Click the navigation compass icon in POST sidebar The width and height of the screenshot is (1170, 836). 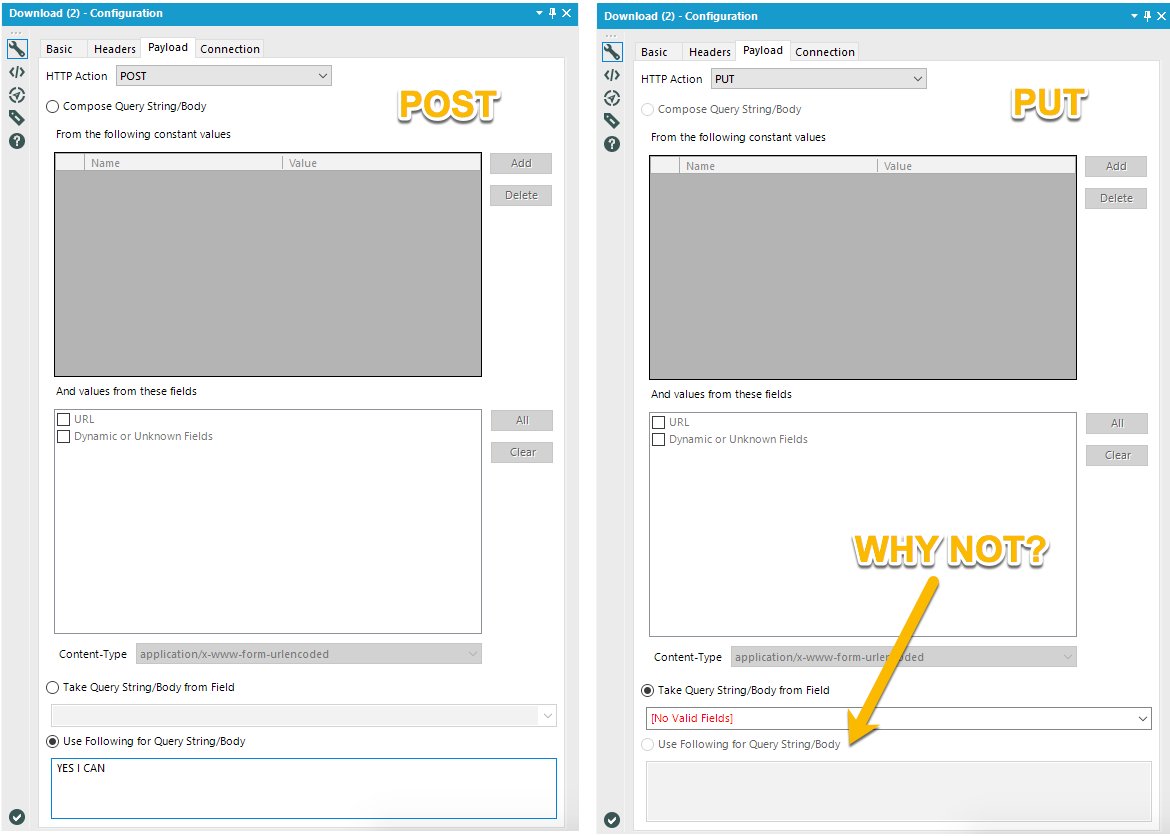point(16,94)
